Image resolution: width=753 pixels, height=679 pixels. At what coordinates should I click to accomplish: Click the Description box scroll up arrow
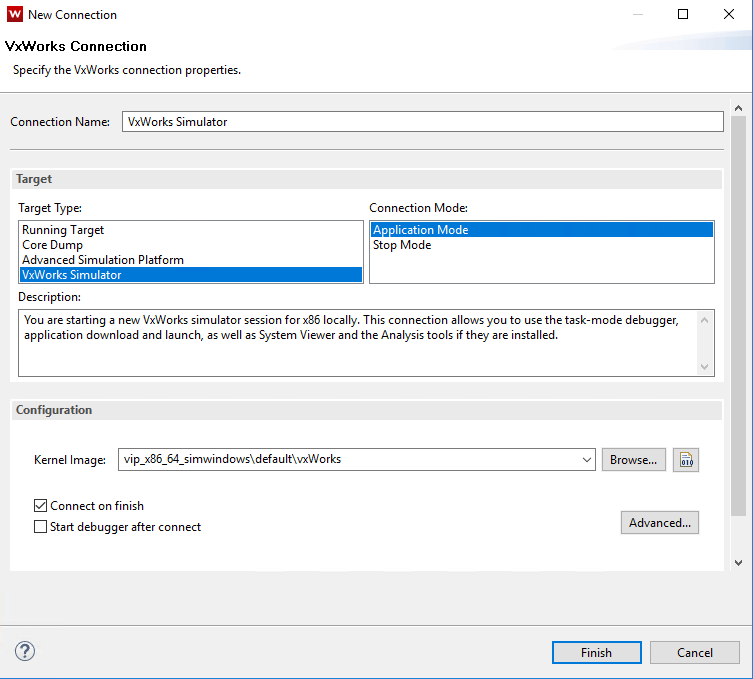tap(704, 320)
